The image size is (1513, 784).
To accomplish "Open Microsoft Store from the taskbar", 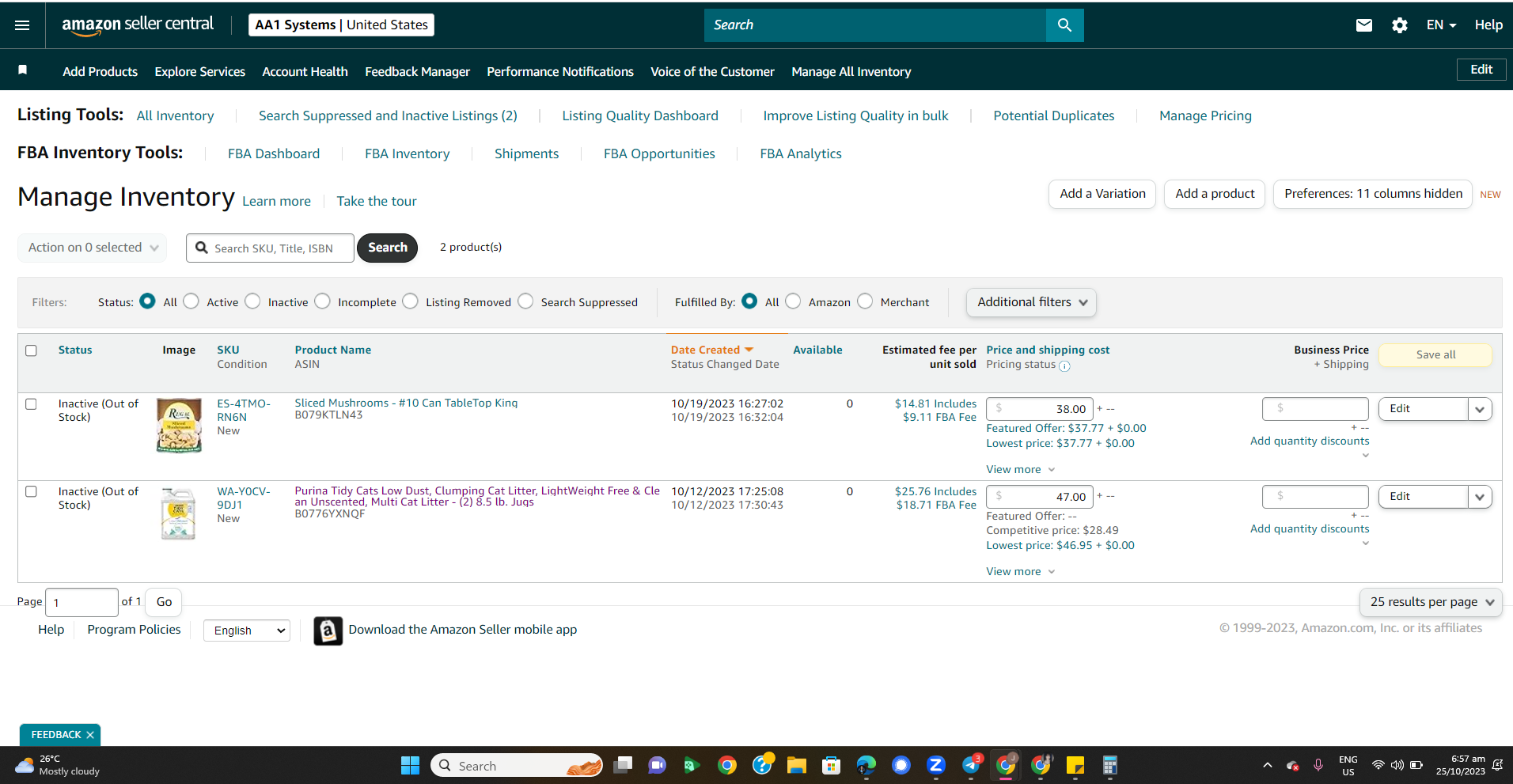I will pyautogui.click(x=831, y=765).
